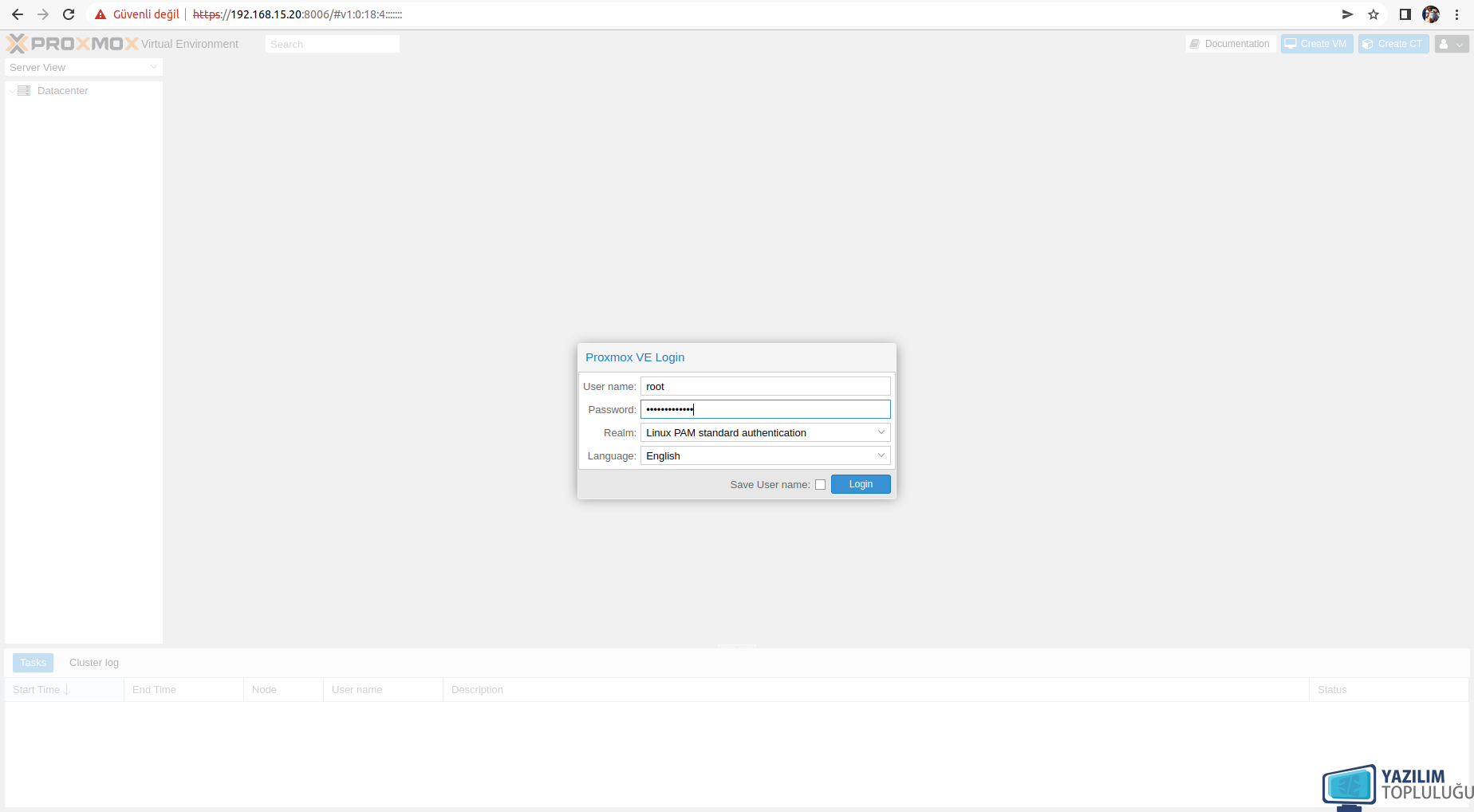The height and width of the screenshot is (812, 1474).
Task: Click the share/send page icon
Action: point(1347,14)
